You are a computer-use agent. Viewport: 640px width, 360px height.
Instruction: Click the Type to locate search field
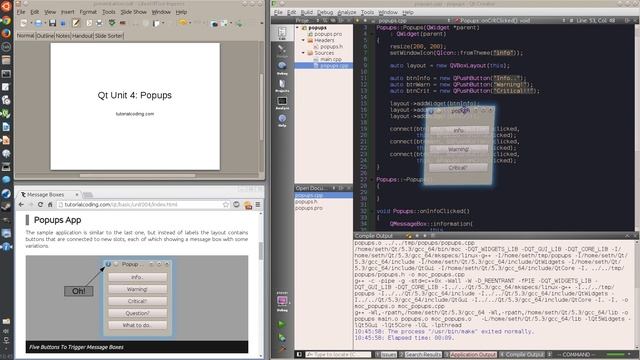tap(338, 354)
